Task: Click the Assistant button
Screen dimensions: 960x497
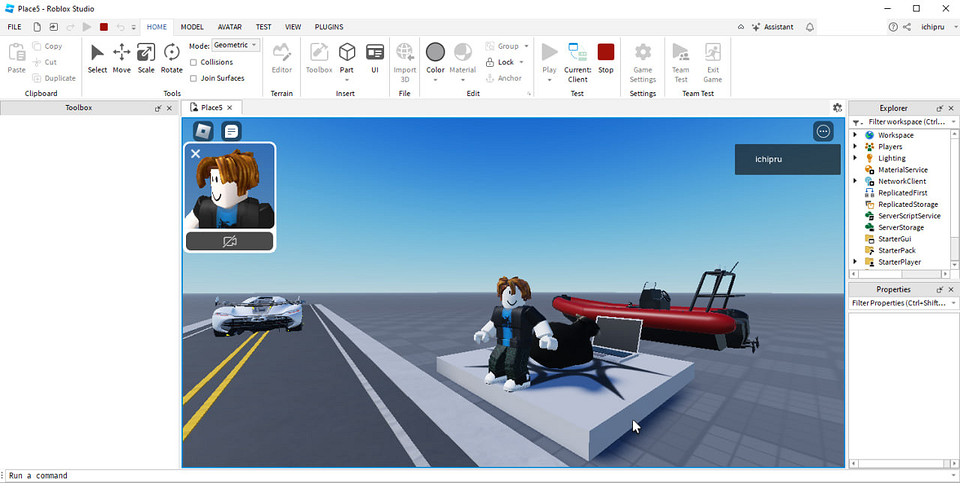Action: [772, 27]
